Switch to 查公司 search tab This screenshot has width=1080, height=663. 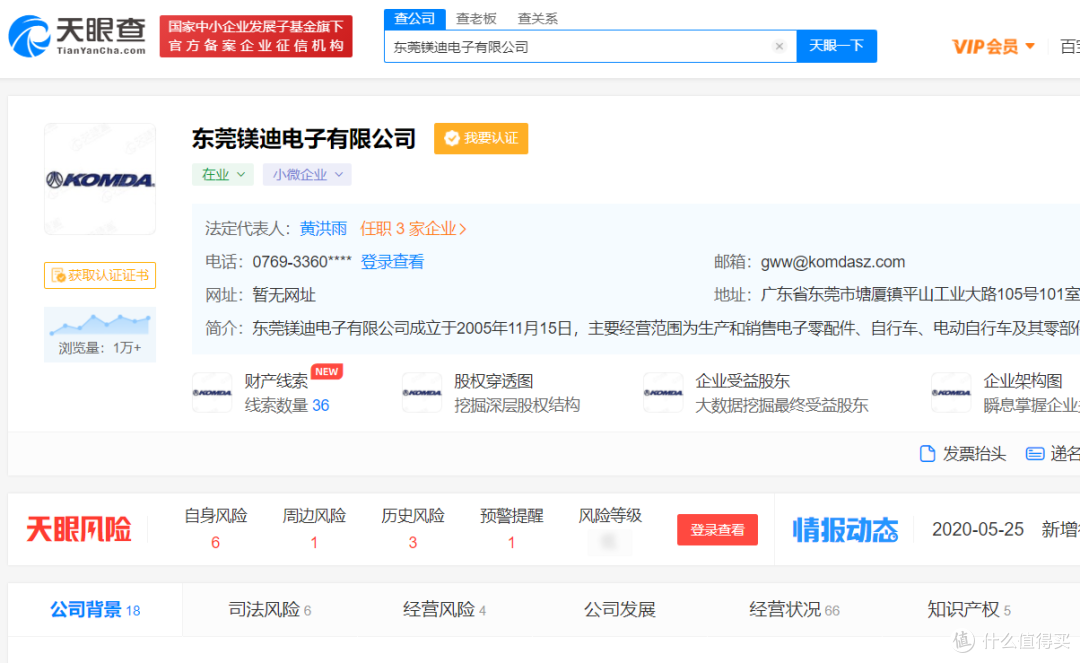[415, 19]
